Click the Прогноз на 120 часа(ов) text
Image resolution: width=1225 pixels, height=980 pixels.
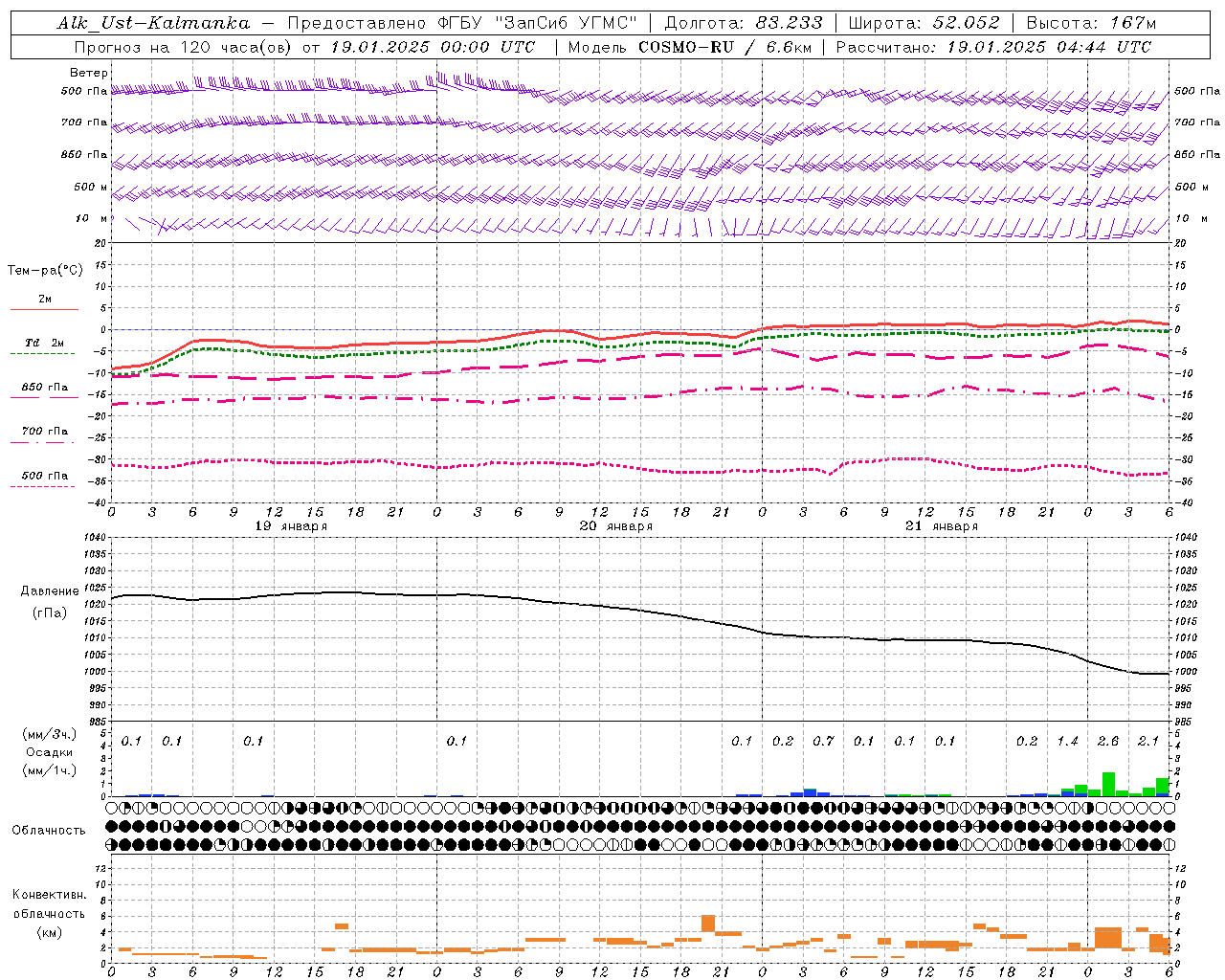pyautogui.click(x=185, y=47)
